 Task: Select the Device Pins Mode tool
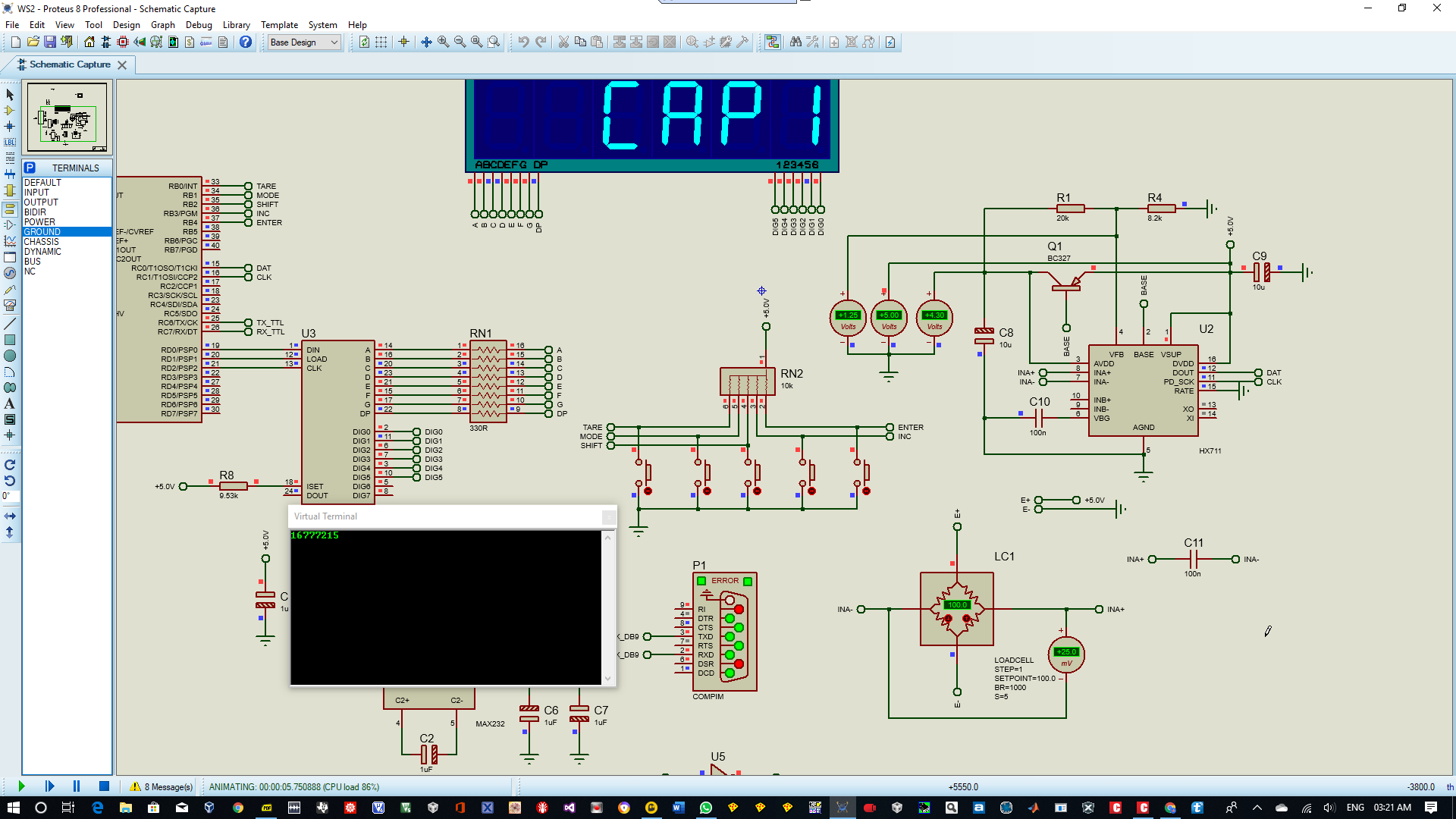coord(10,225)
